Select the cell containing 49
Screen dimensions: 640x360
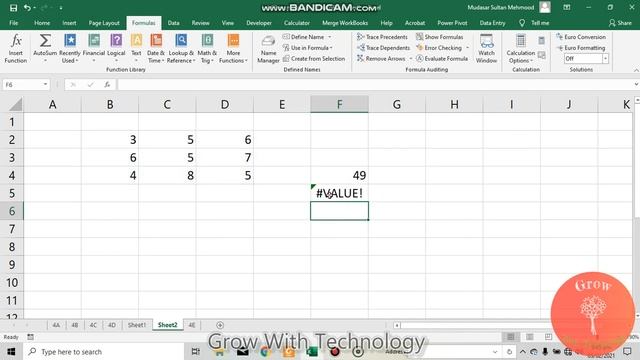click(x=339, y=176)
